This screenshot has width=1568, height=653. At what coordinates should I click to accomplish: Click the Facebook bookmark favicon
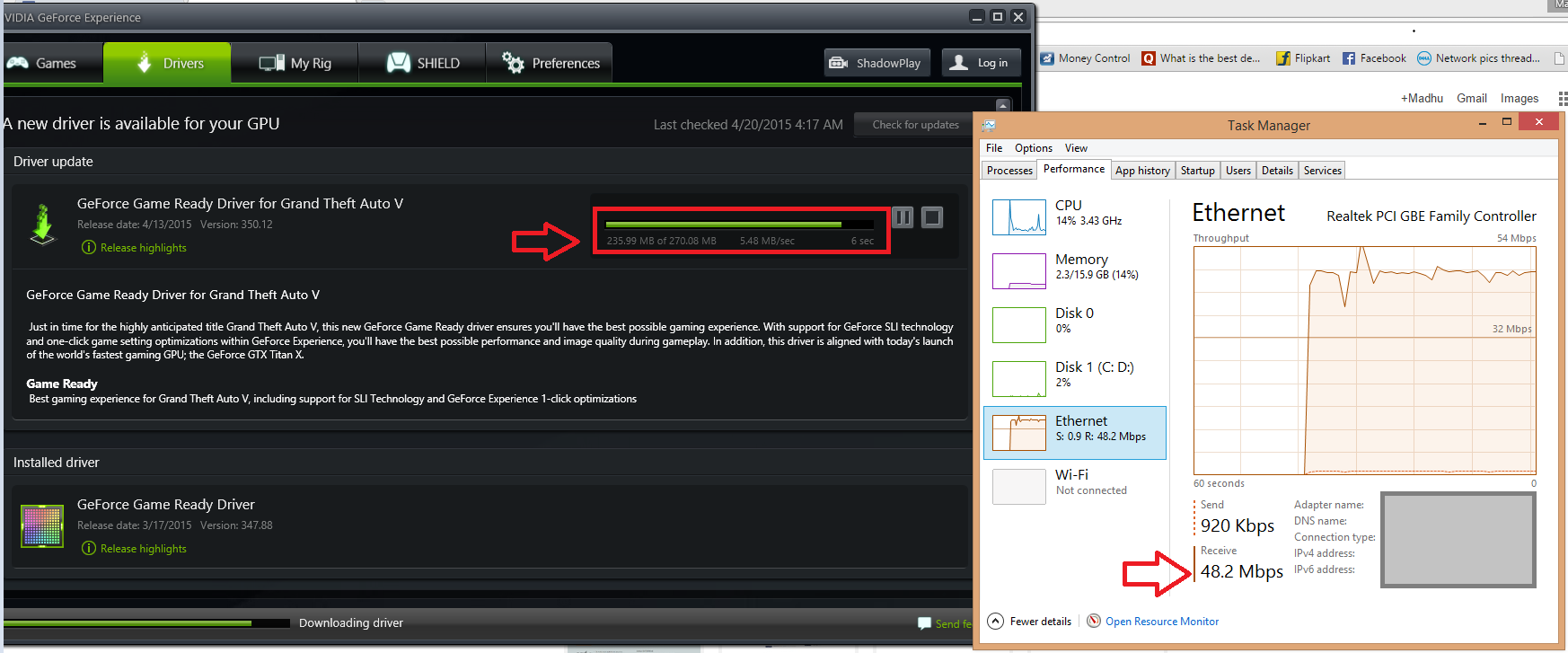coord(1349,58)
